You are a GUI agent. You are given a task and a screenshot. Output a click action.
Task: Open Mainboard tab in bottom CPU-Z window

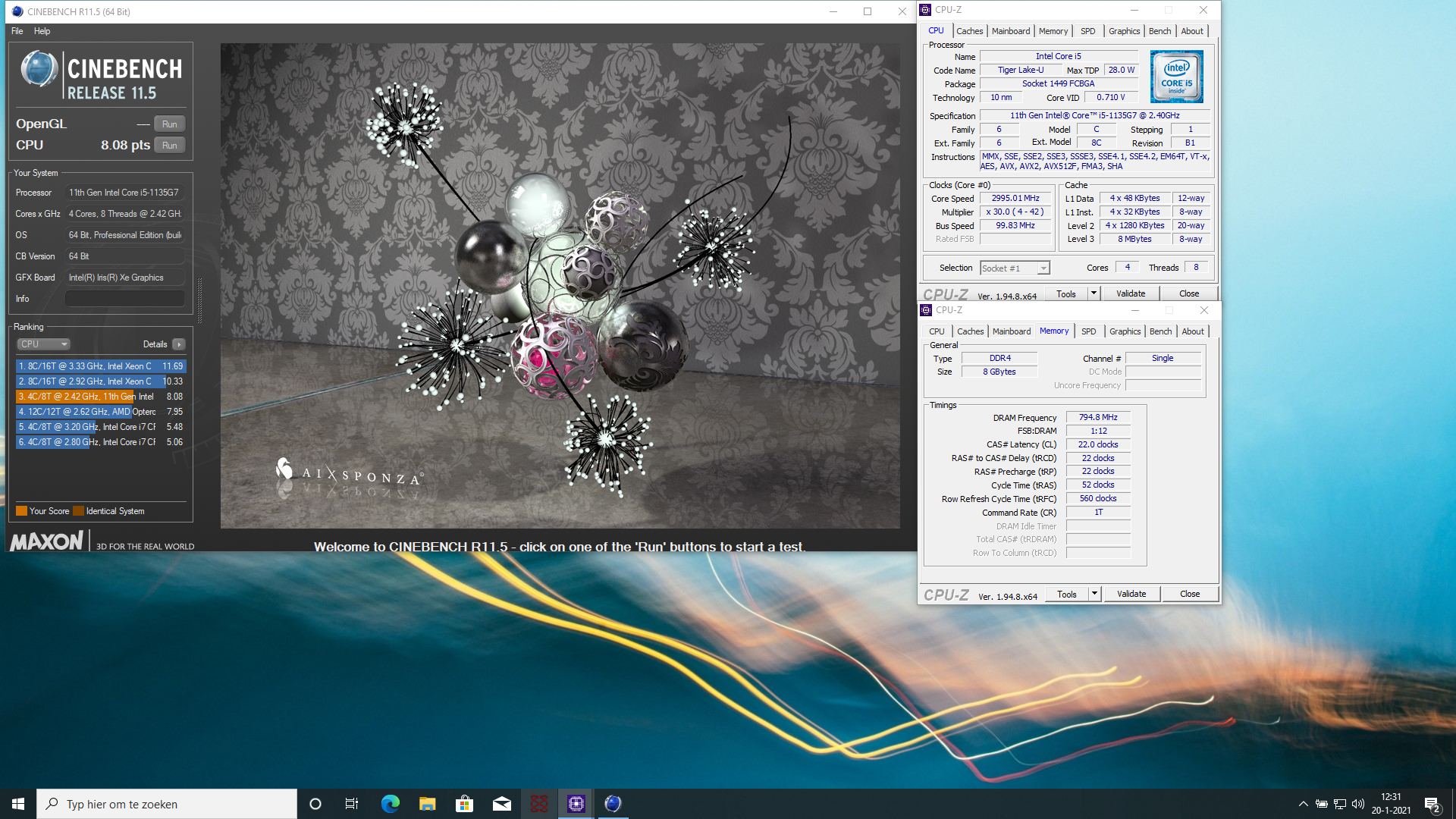1012,331
